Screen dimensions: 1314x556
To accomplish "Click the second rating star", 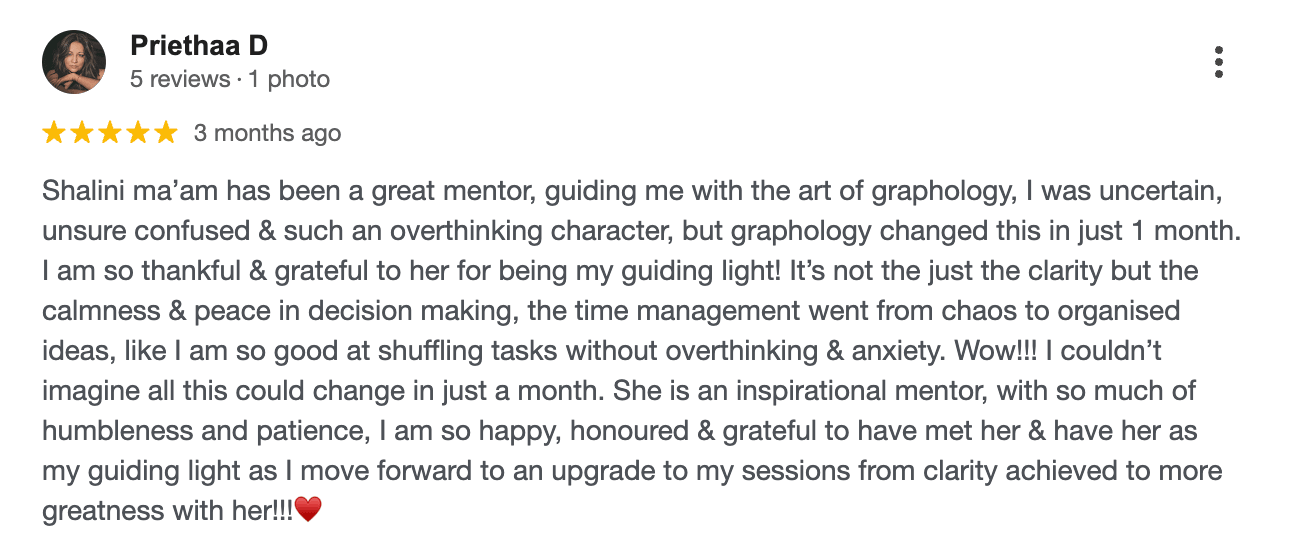I will coord(82,133).
